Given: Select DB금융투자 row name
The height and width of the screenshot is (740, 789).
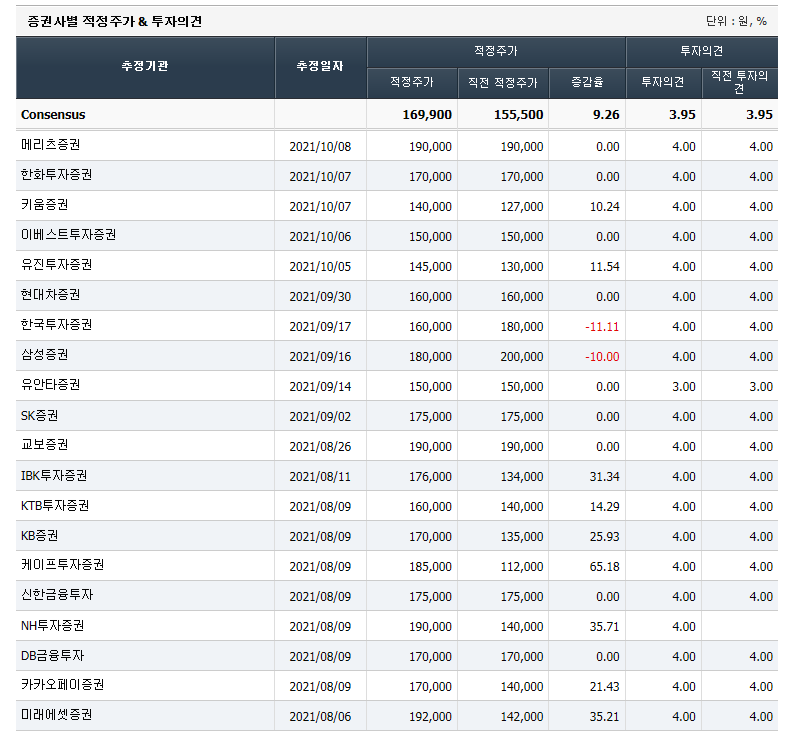Looking at the screenshot, I should coord(52,655).
